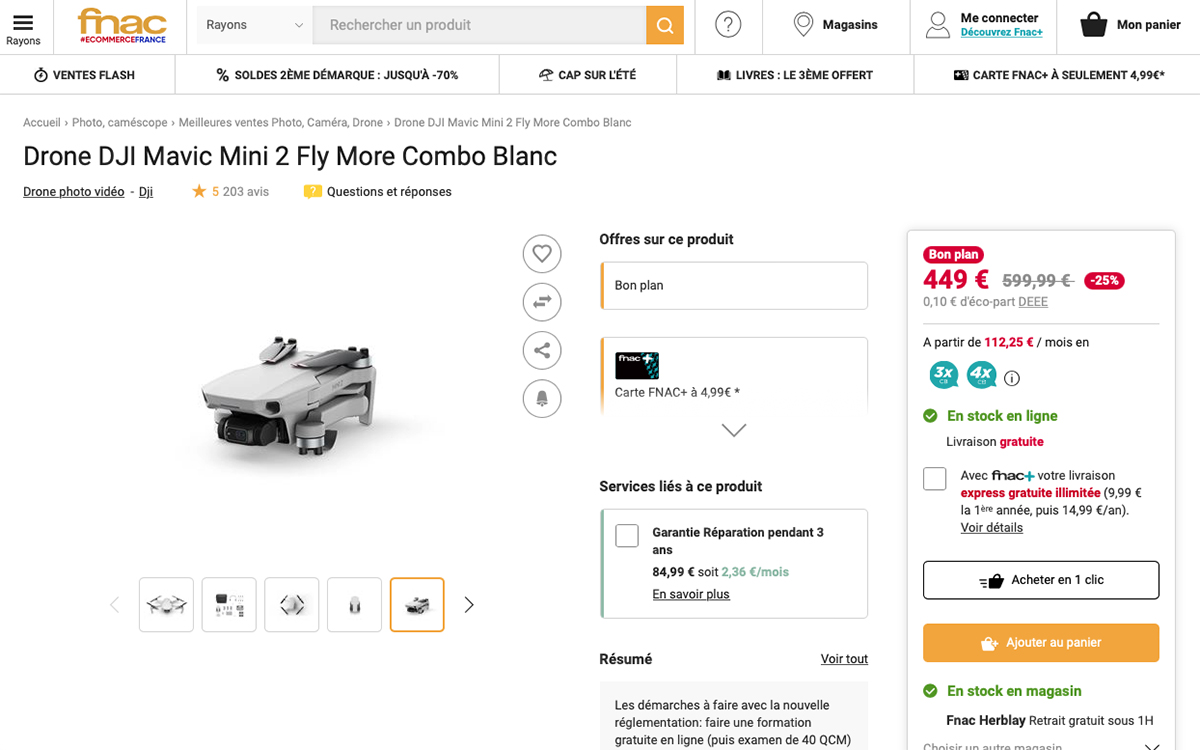This screenshot has height=750, width=1200.
Task: Select second thumbnail showing combo accessories
Action: point(229,604)
